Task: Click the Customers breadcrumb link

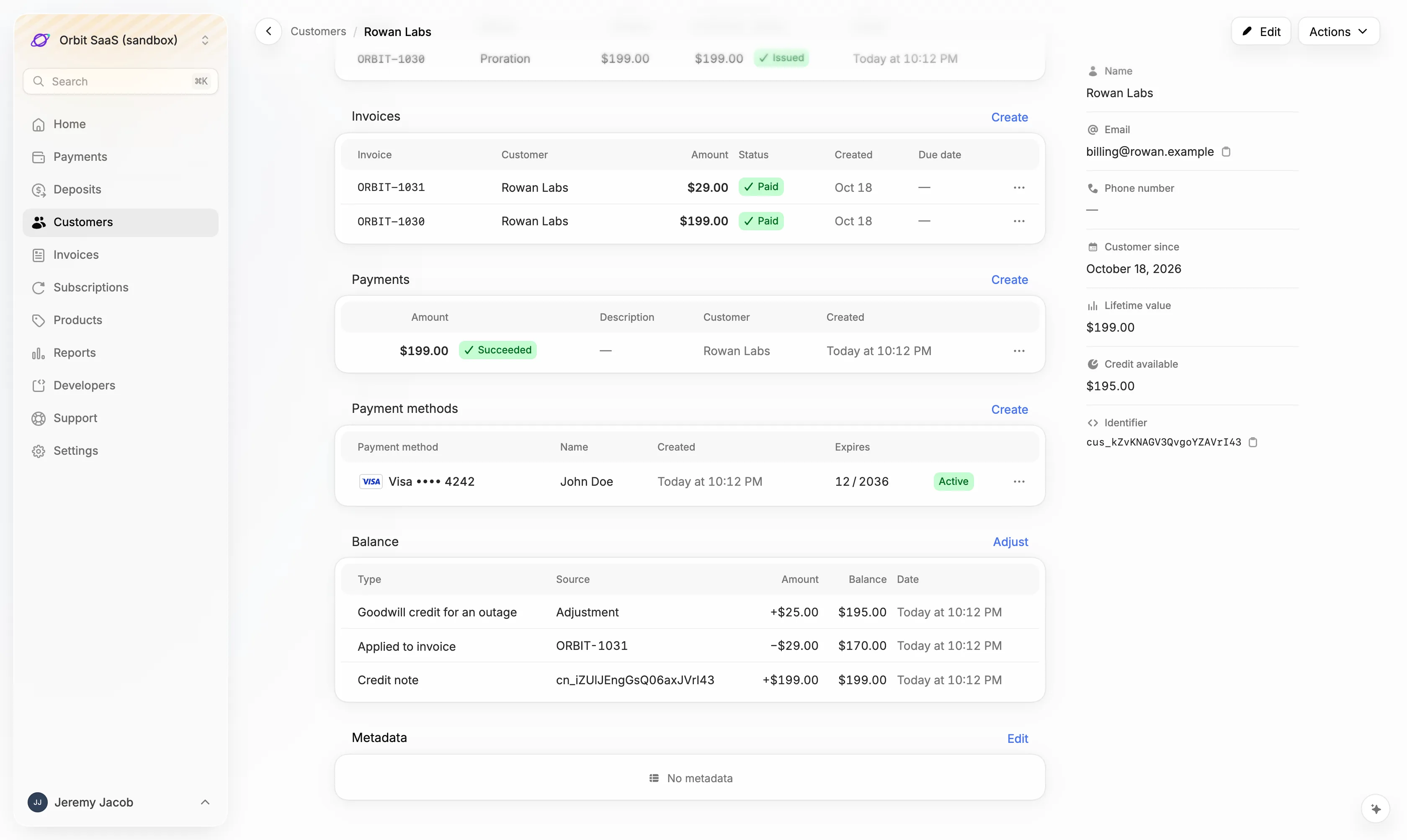Action: click(318, 32)
